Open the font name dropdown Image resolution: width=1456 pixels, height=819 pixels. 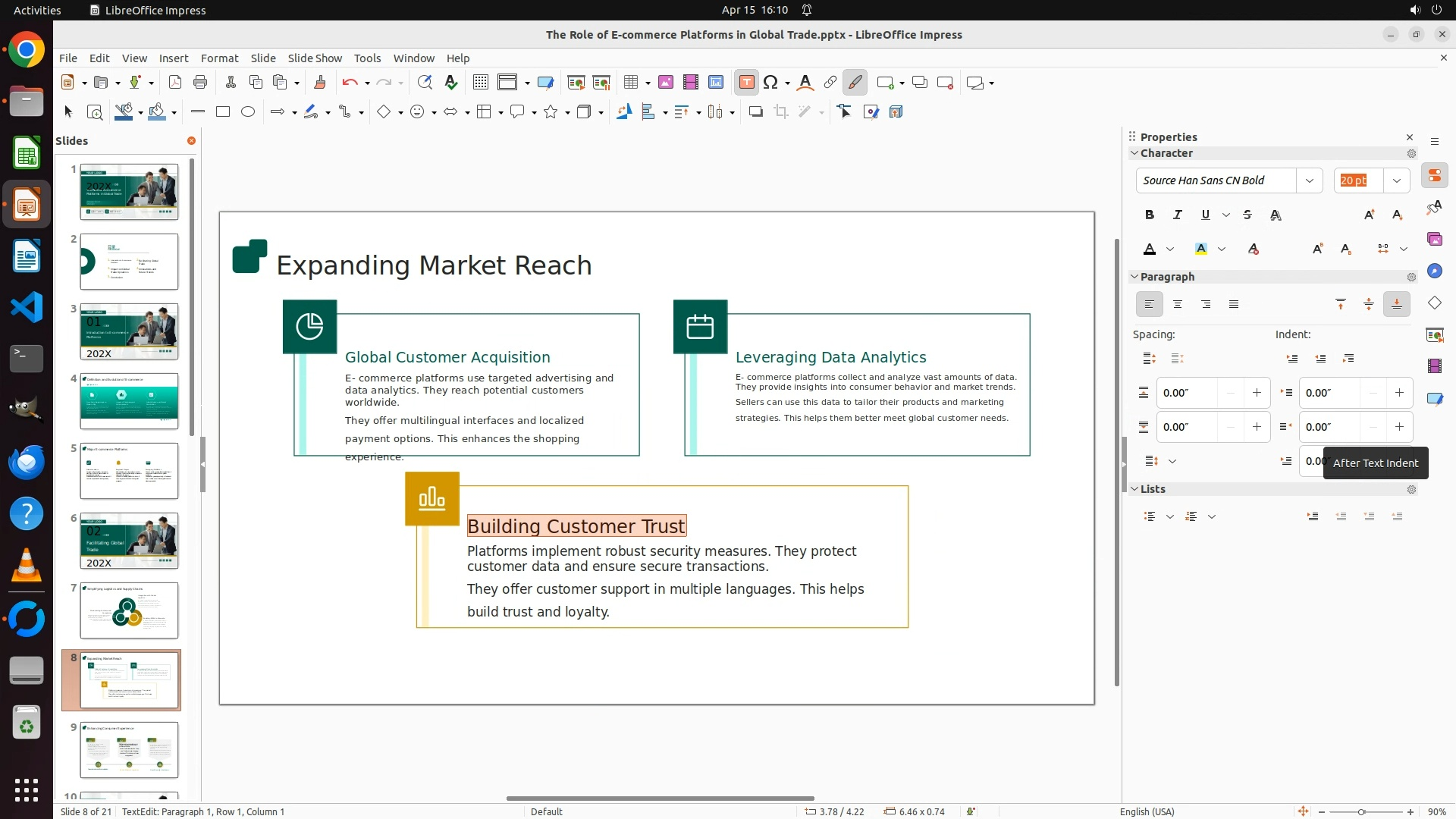click(x=1309, y=180)
